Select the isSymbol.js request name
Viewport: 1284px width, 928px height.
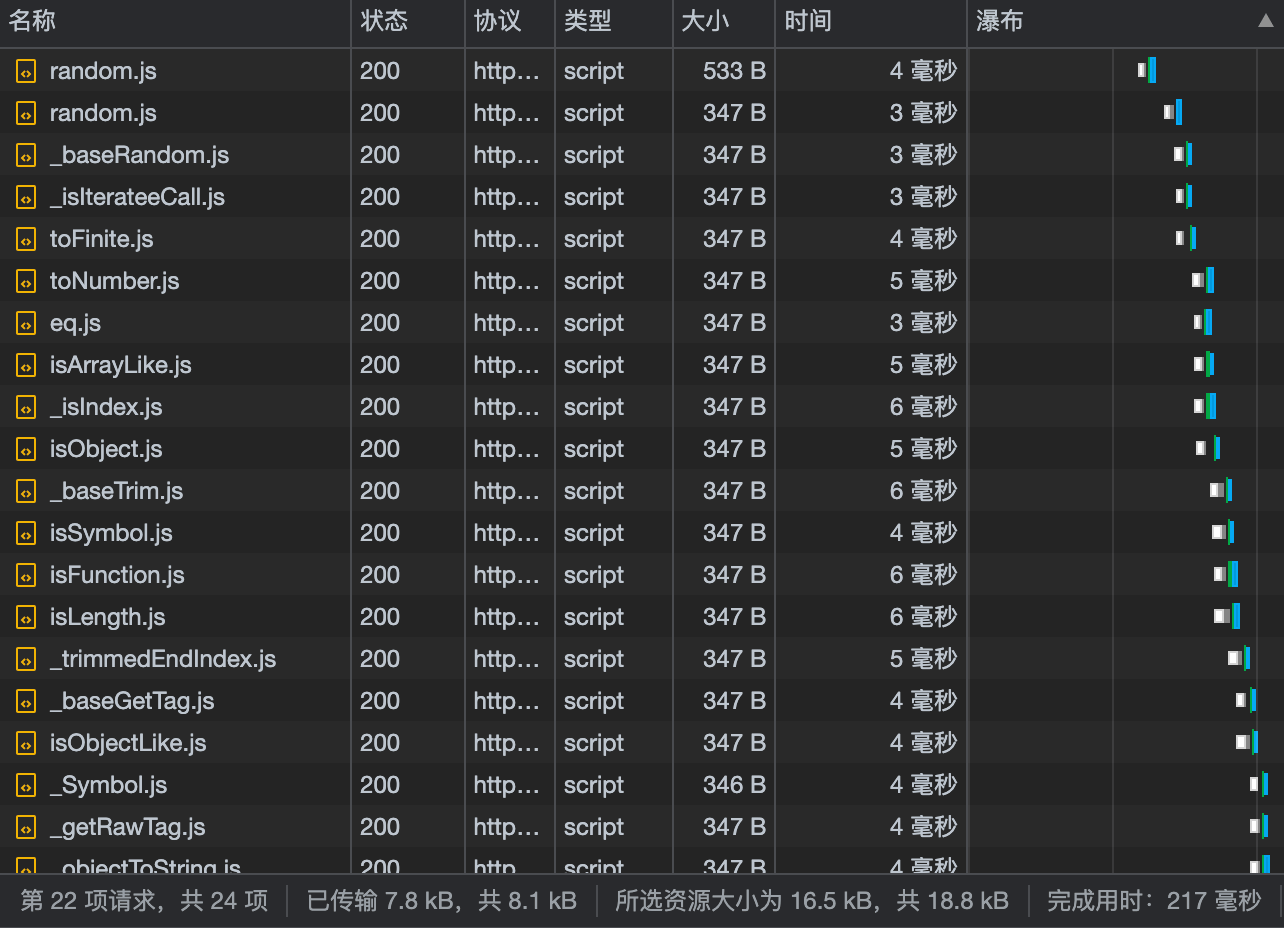pos(111,533)
